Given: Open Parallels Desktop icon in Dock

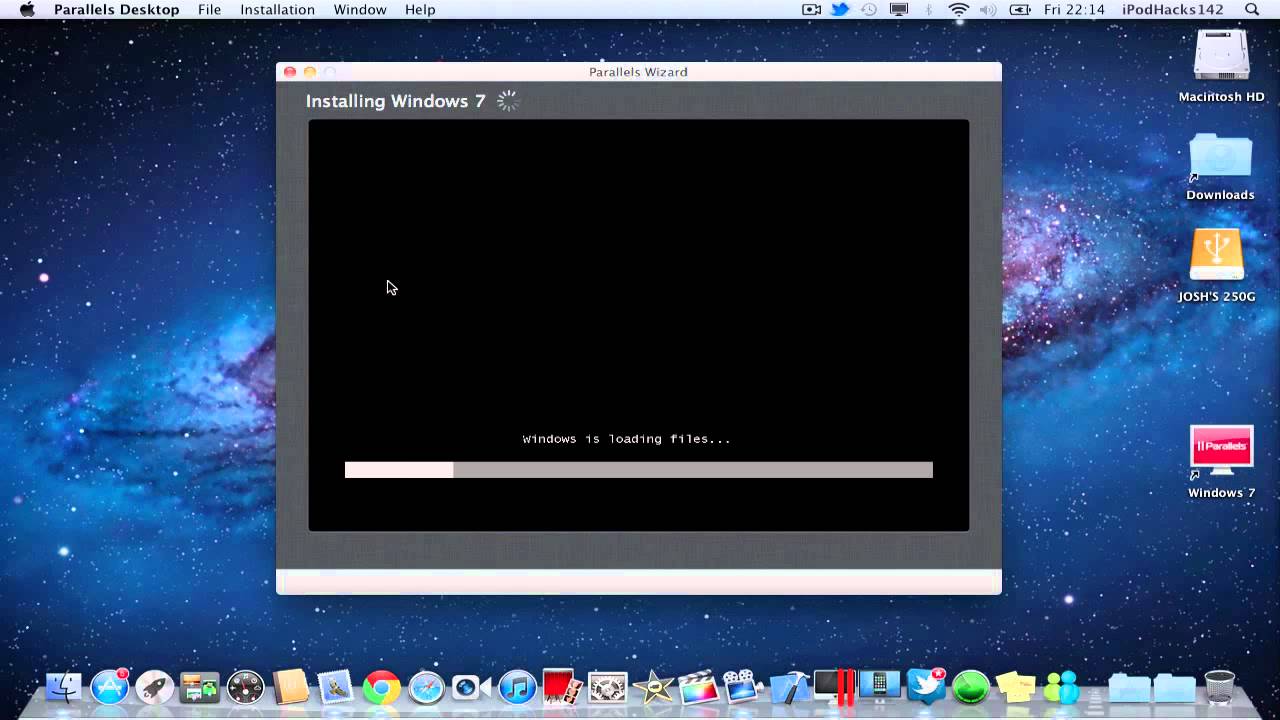Looking at the screenshot, I should 835,686.
